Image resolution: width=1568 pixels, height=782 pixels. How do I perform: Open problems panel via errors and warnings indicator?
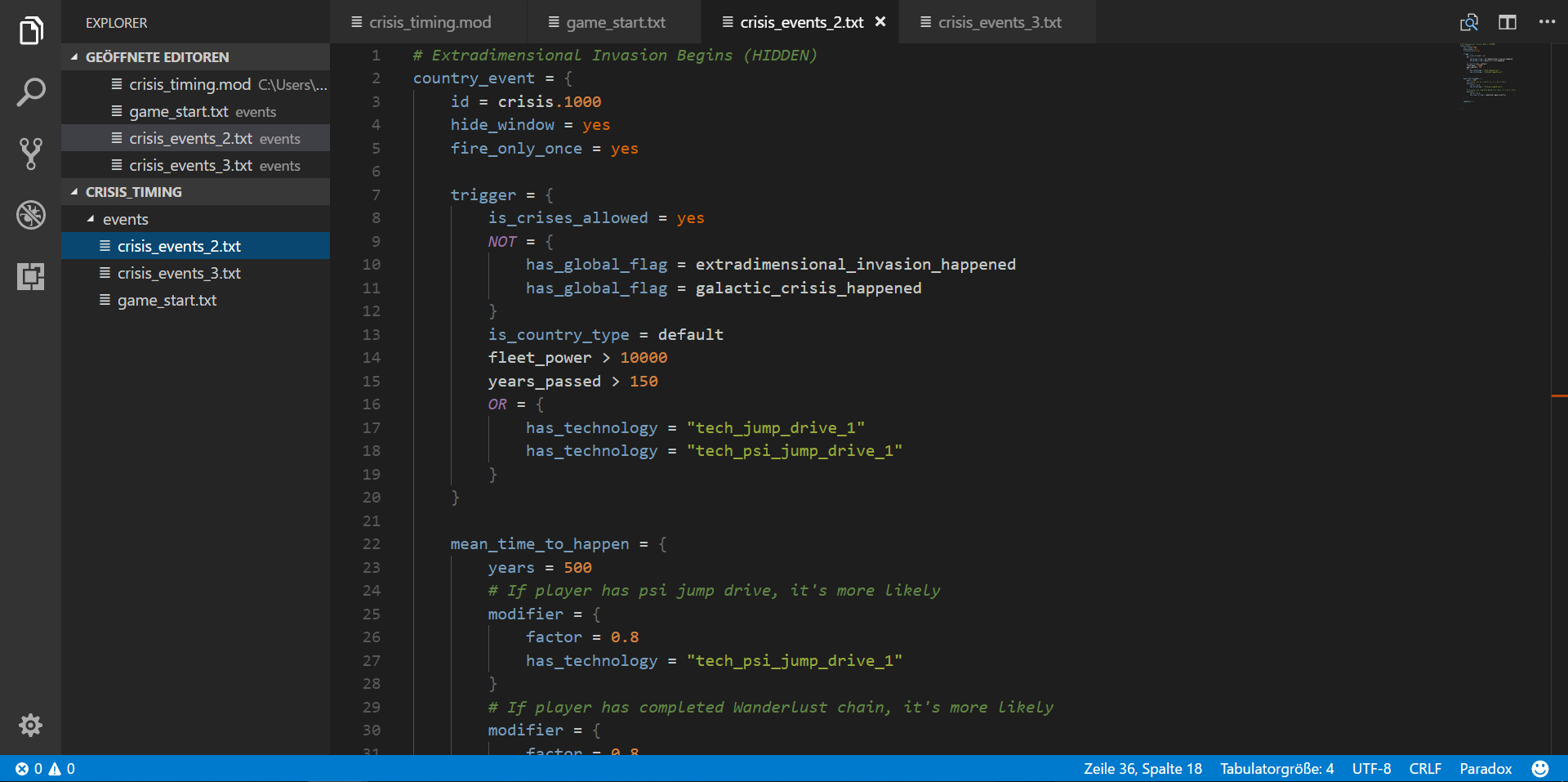pos(46,768)
